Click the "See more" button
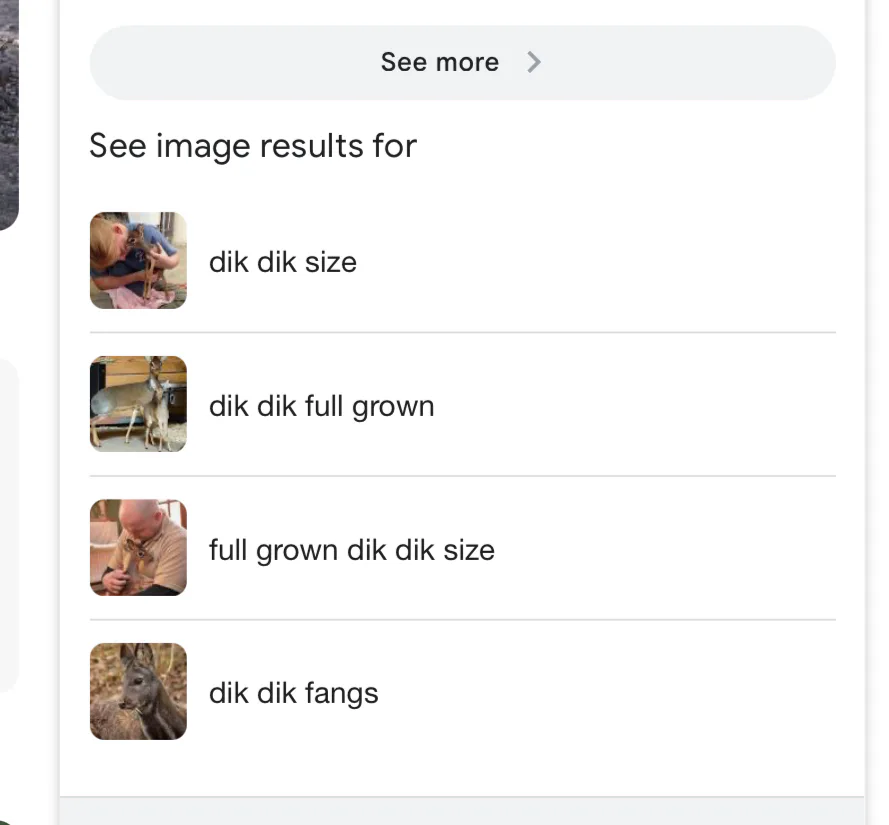 point(462,63)
